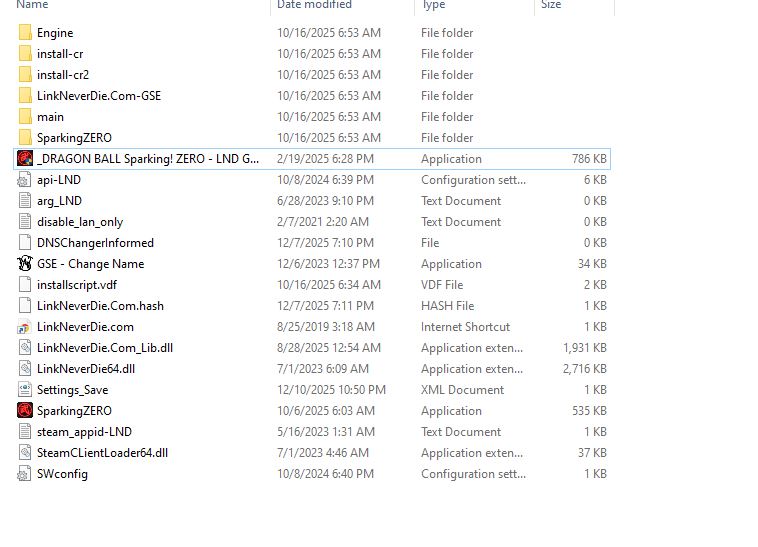Click the SteamCLientLoader64.dll file name

102,453
